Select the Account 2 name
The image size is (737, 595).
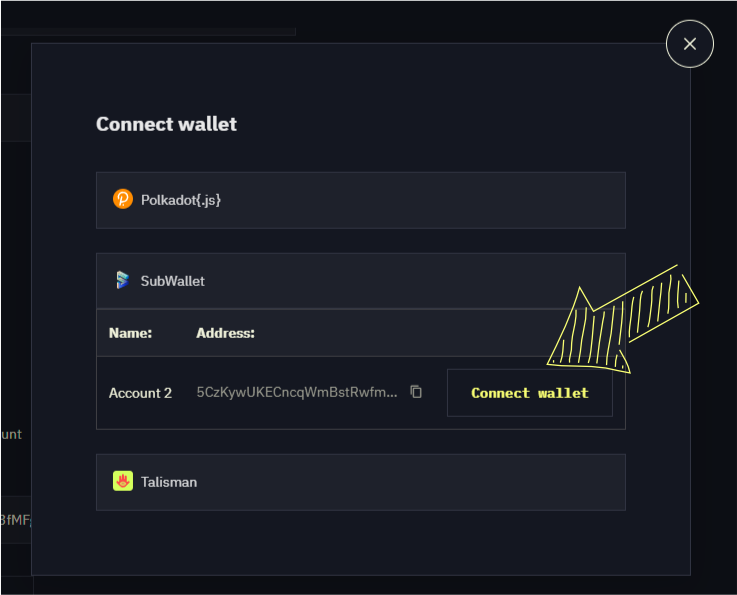click(140, 393)
